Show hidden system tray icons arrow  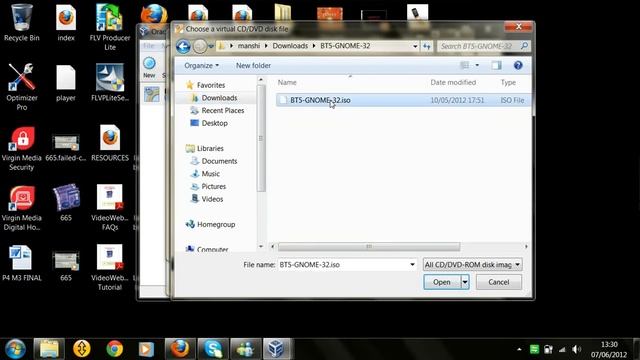pos(519,349)
